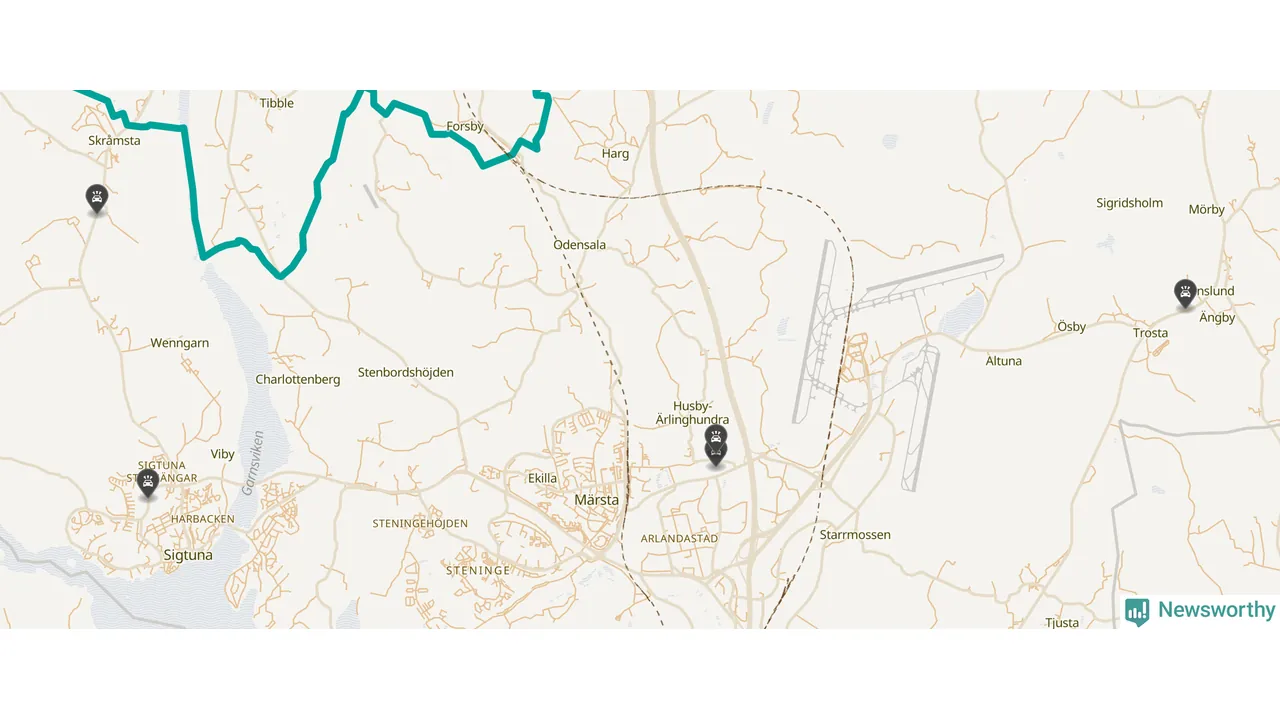
Task: Click the Garnsviken water label
Action: tap(252, 463)
